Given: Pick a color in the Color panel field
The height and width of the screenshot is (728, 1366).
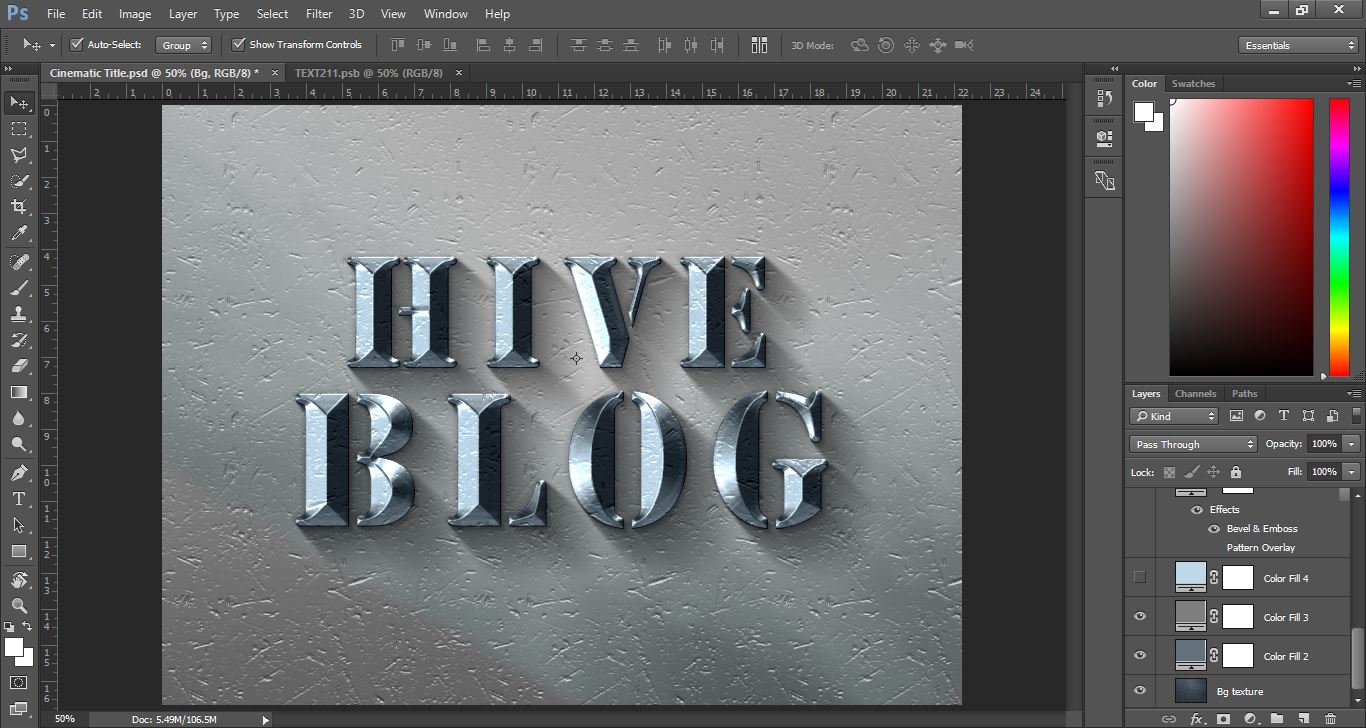Looking at the screenshot, I should pyautogui.click(x=1241, y=237).
